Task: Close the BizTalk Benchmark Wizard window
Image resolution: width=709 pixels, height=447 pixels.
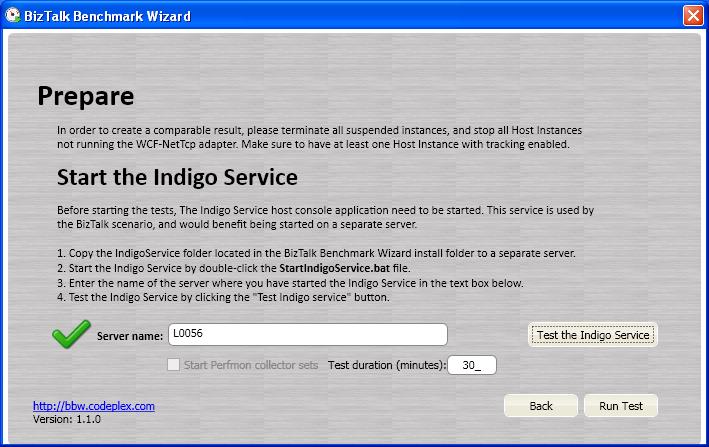Action: (x=693, y=15)
